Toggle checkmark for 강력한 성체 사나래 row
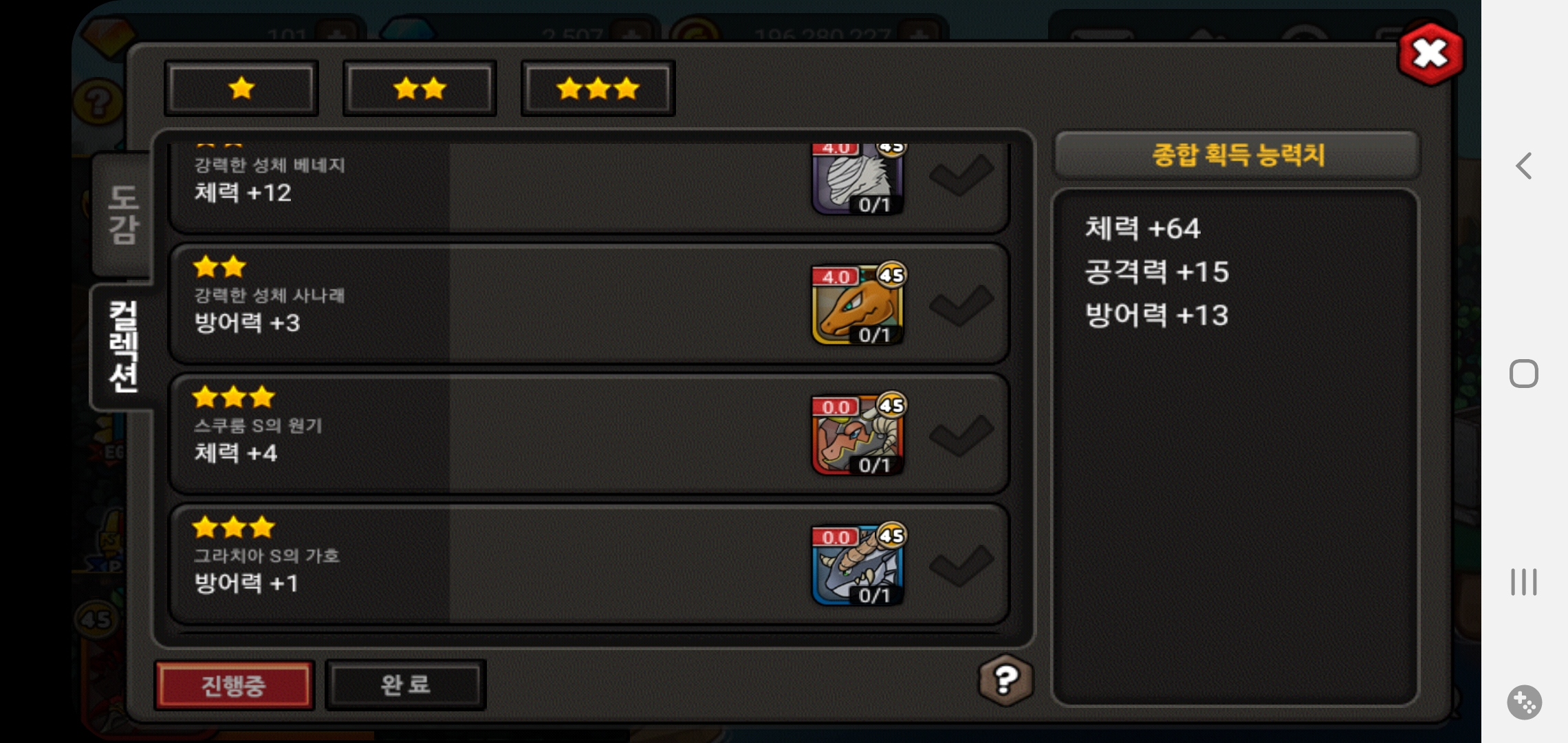This screenshot has height=743, width=1568. [x=961, y=305]
